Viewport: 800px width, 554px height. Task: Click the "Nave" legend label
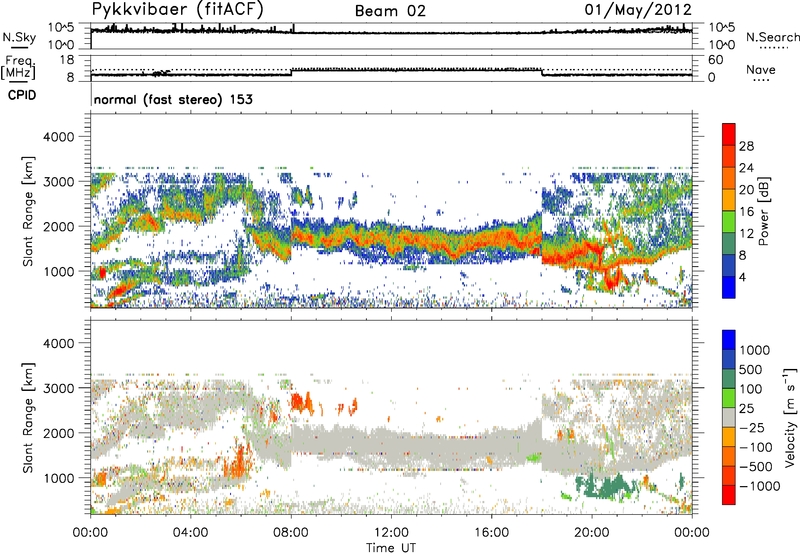[761, 69]
